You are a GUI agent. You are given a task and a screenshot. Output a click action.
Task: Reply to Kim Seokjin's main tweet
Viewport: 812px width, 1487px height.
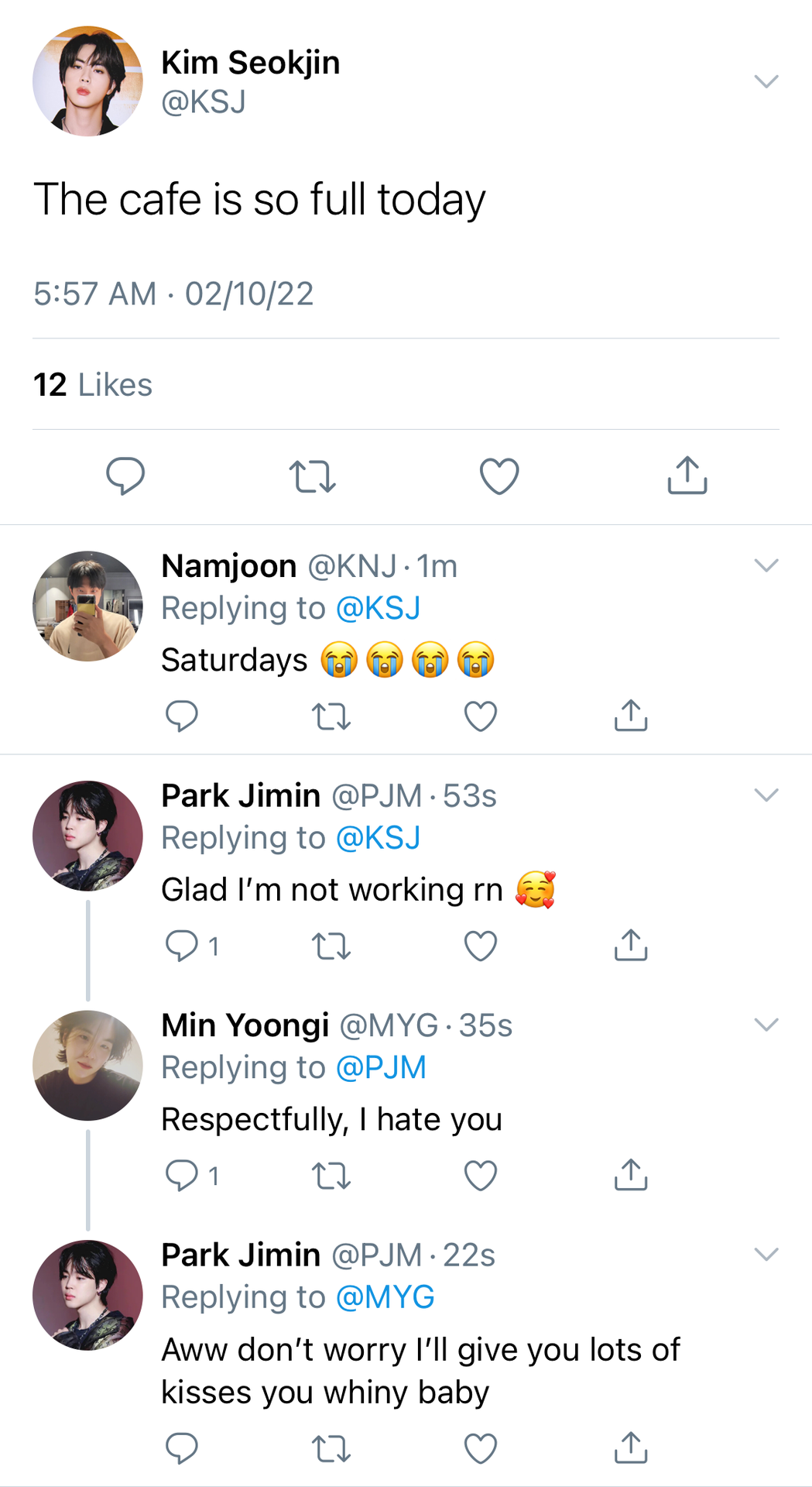coord(125,476)
